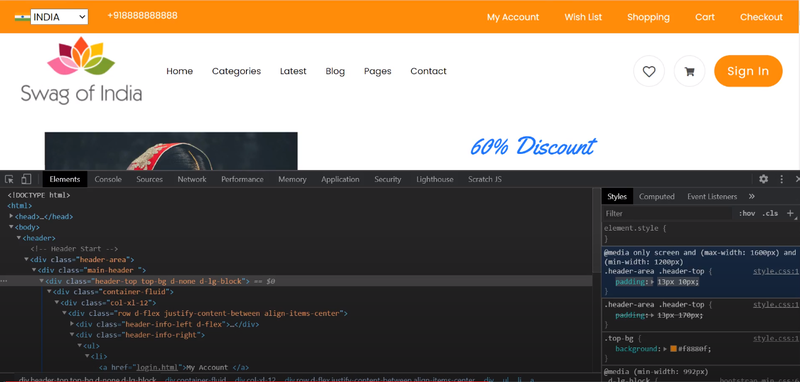Toggle the :hov element state button
This screenshot has width=800, height=382.
coord(747,213)
